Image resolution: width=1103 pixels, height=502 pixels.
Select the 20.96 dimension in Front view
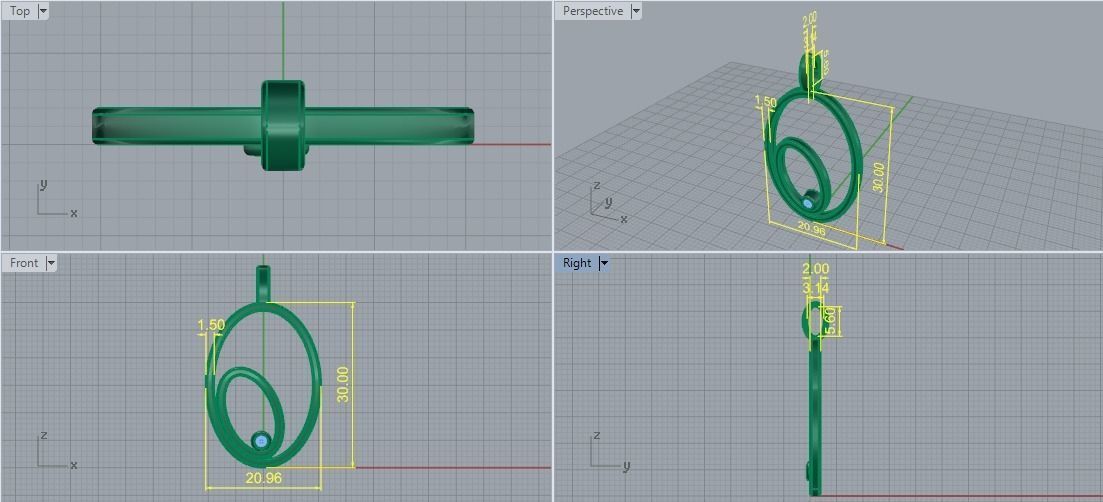tap(264, 478)
